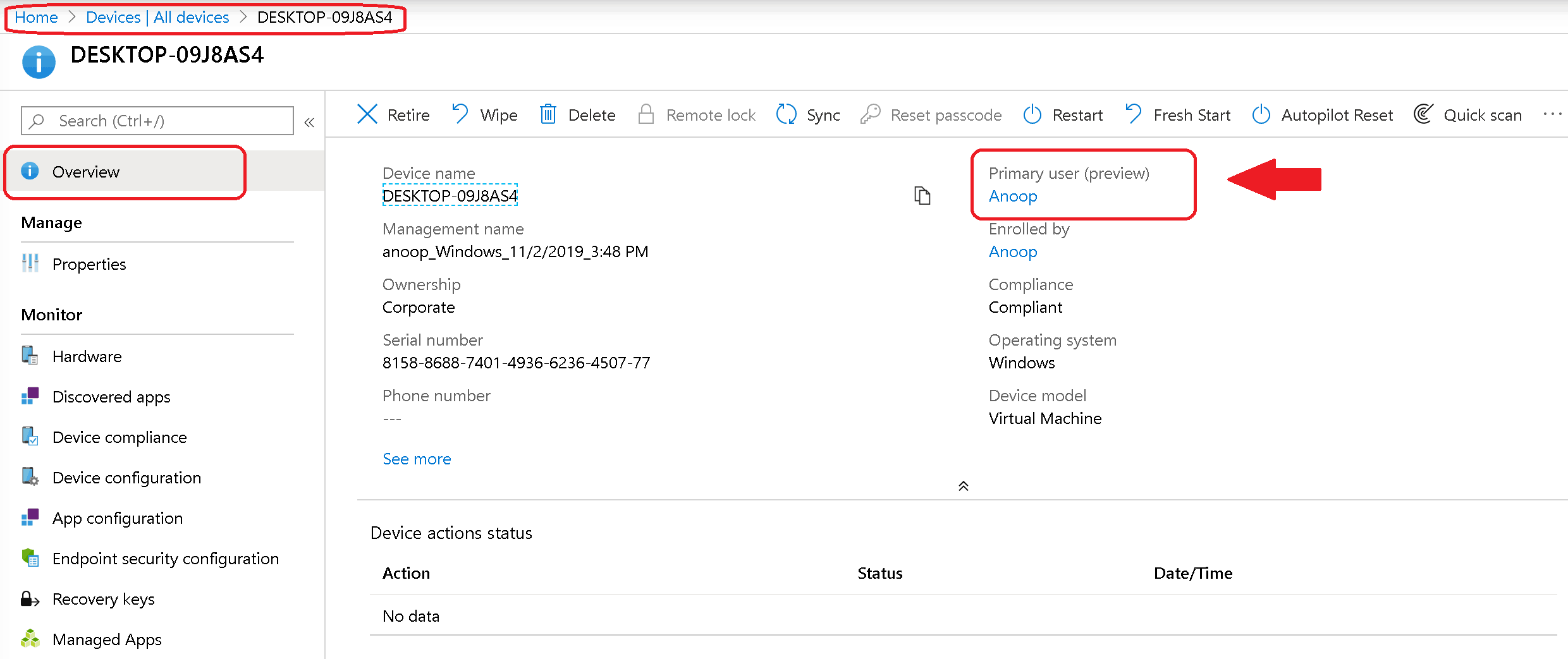Select the serial number 8158-8688-7401-4936-6236-4507-77
This screenshot has width=1568, height=659.
pos(516,363)
